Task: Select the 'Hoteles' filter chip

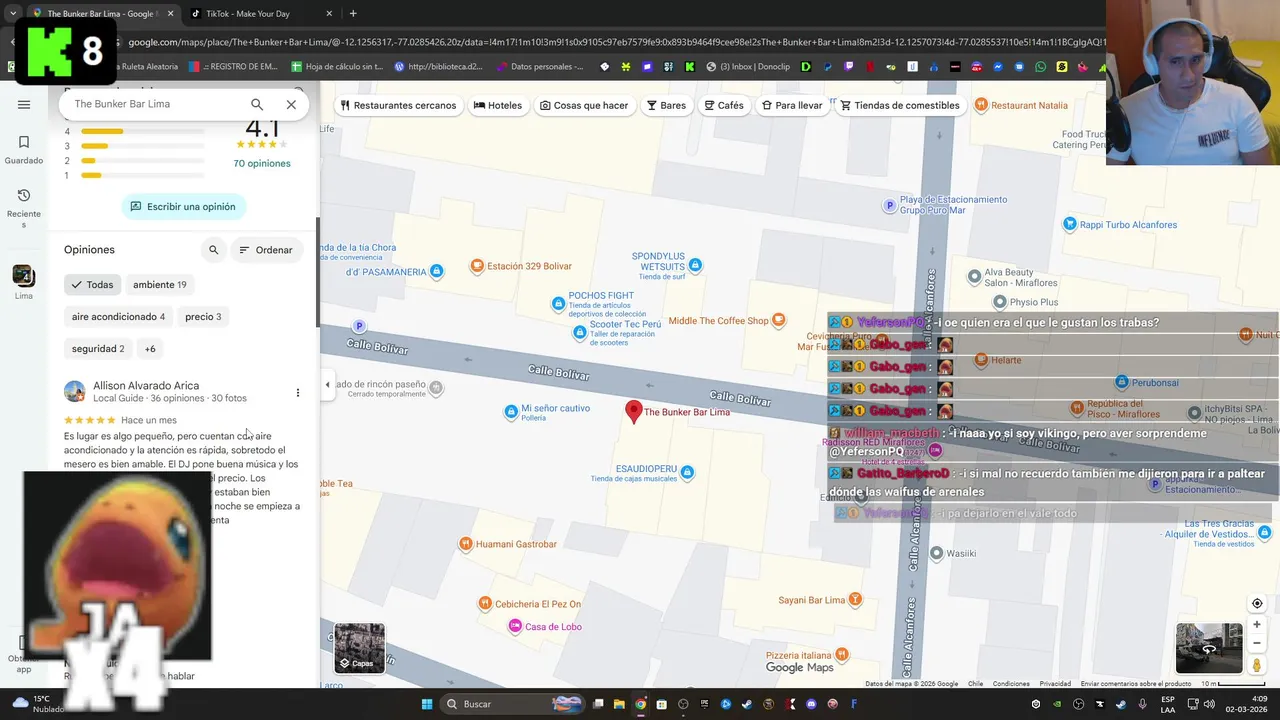Action: coord(498,105)
